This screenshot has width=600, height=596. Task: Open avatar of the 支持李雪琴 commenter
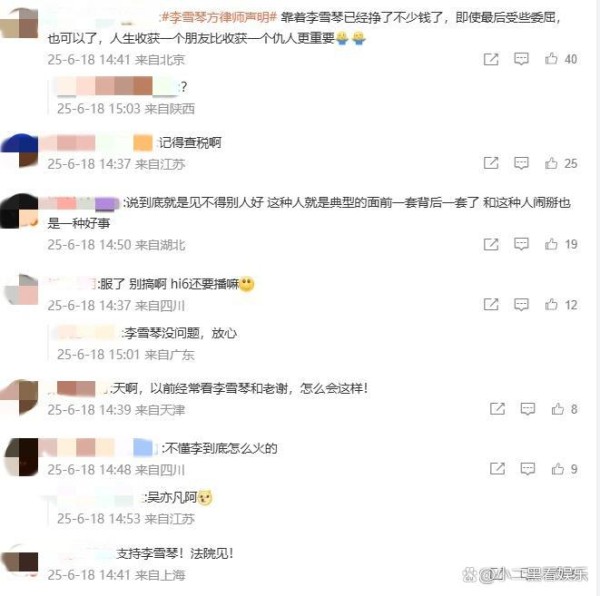pyautogui.click(x=20, y=561)
